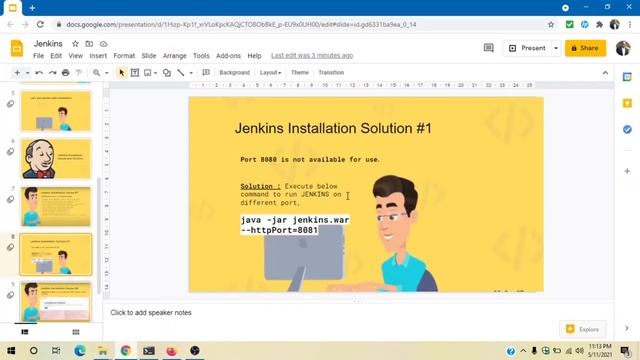640x360 pixels.
Task: Select slide 6 Jenkins butler thumbnail
Action: [x=56, y=159]
